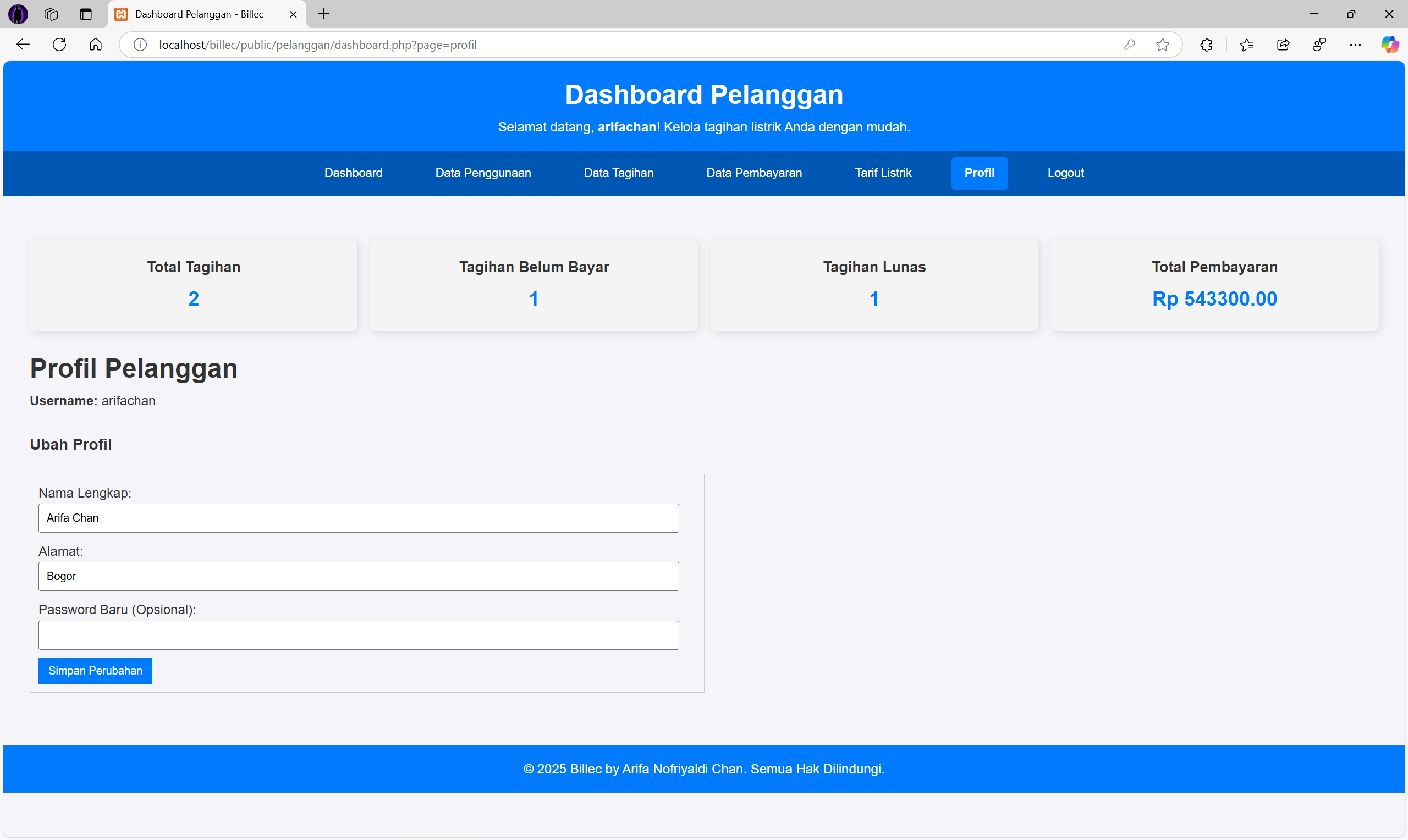Open Data Tagihan in navigation
This screenshot has height=840, width=1408.
618,173
